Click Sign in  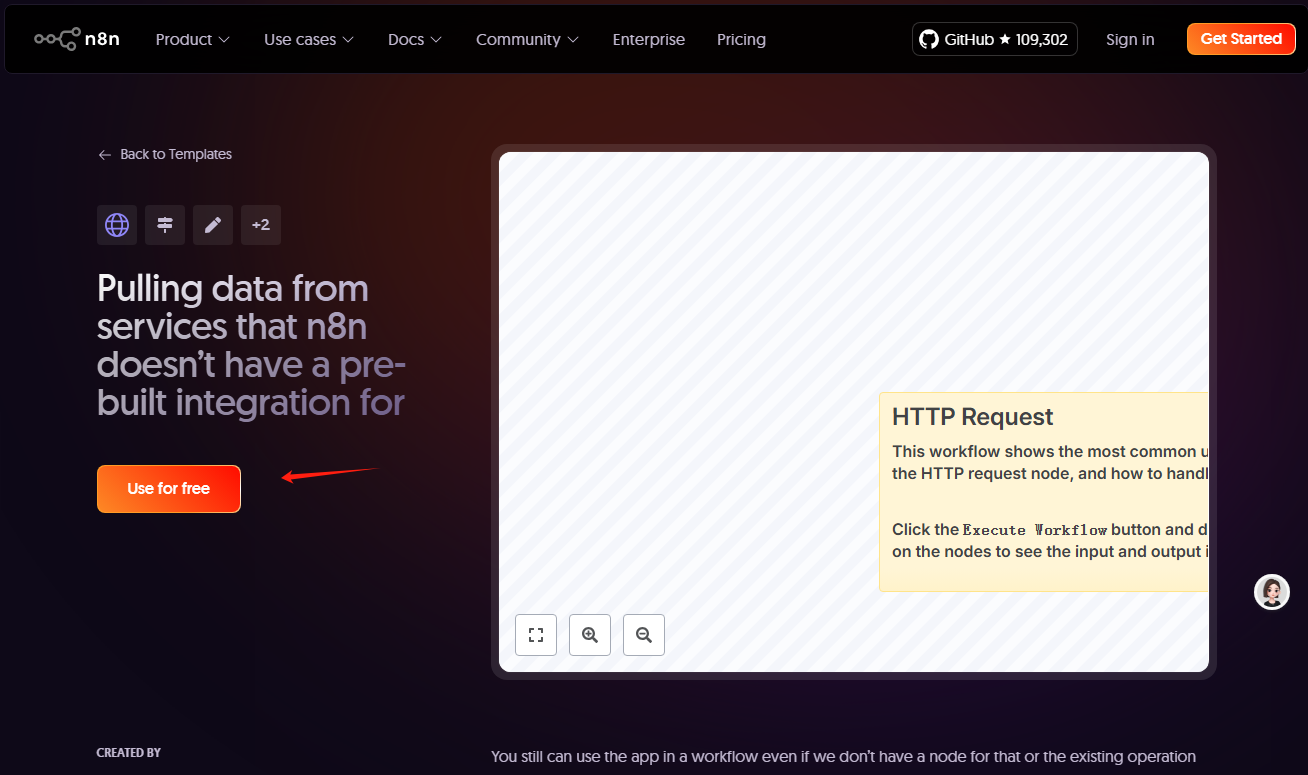tap(1130, 39)
